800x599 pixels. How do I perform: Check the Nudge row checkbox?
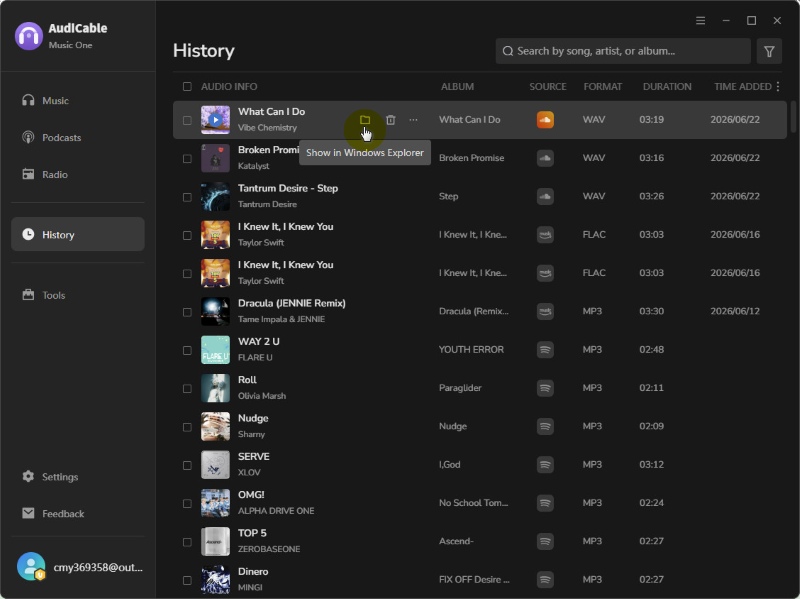[187, 427]
